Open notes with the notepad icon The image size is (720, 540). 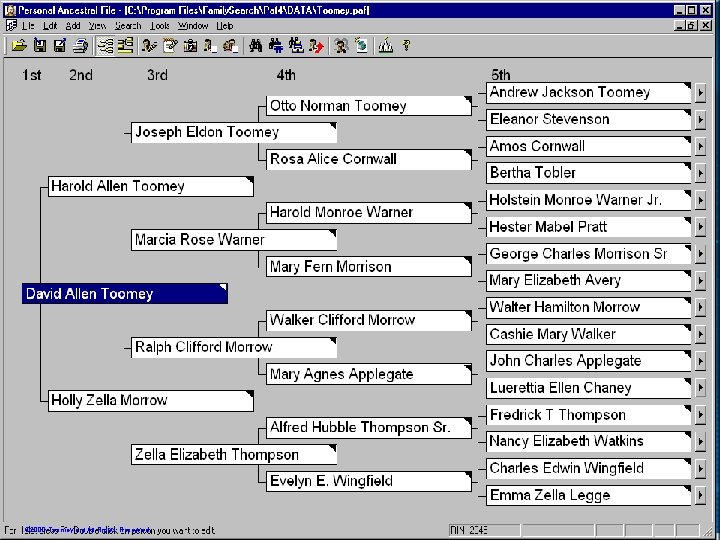[170, 45]
